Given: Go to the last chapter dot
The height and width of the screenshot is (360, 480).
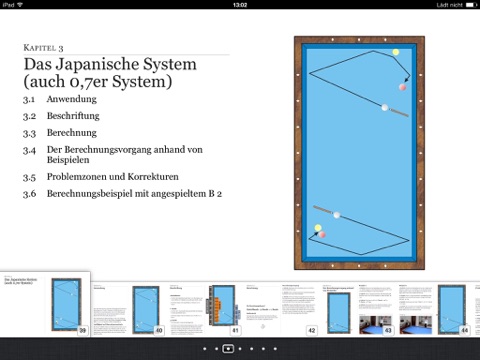Looking at the screenshot, I should point(275,349).
